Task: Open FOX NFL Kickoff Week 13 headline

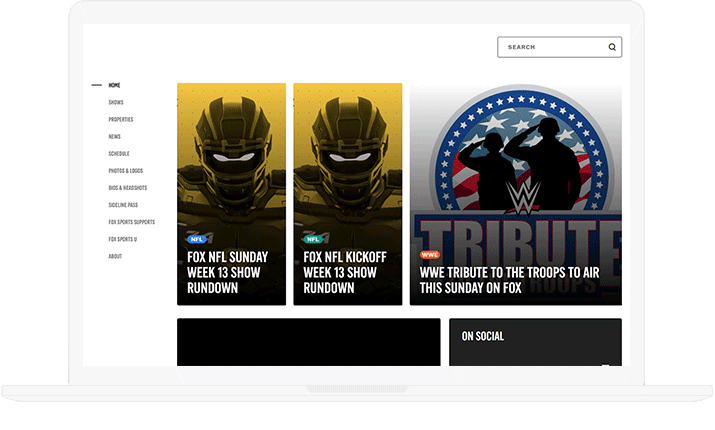Action: pyautogui.click(x=342, y=272)
